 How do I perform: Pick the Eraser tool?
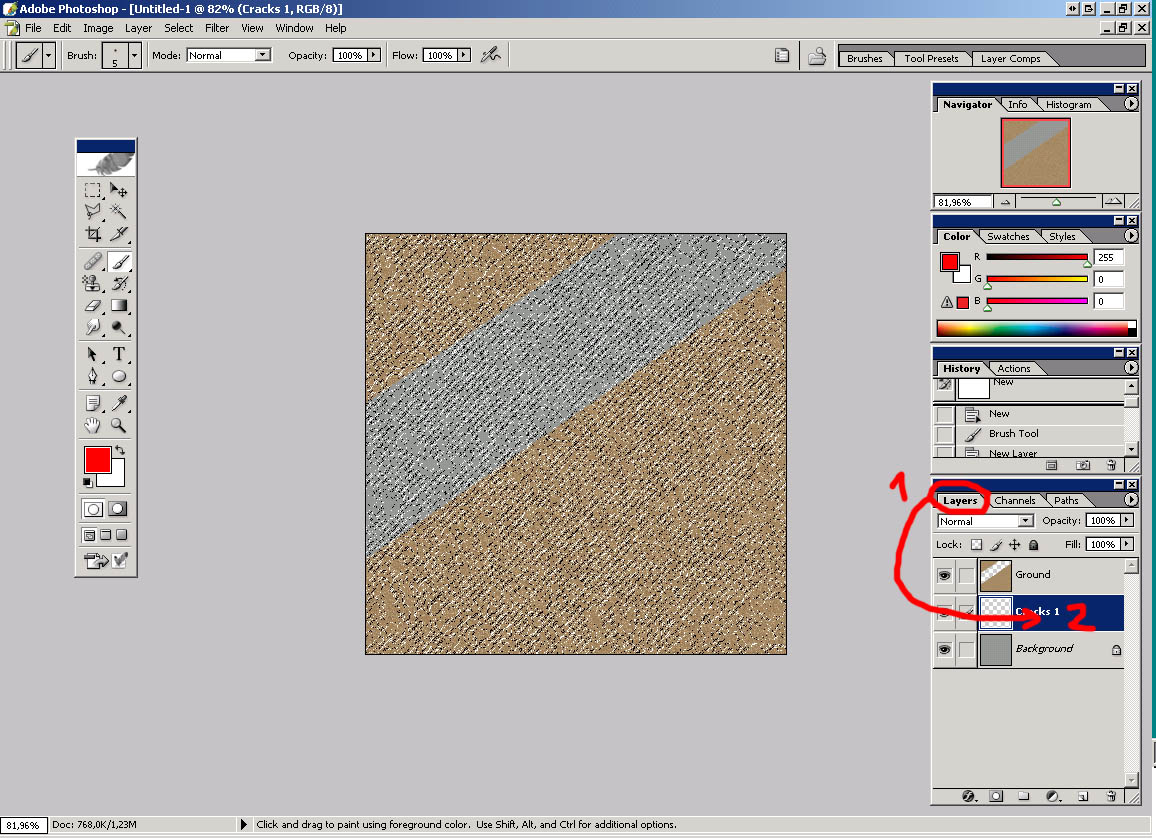[93, 305]
